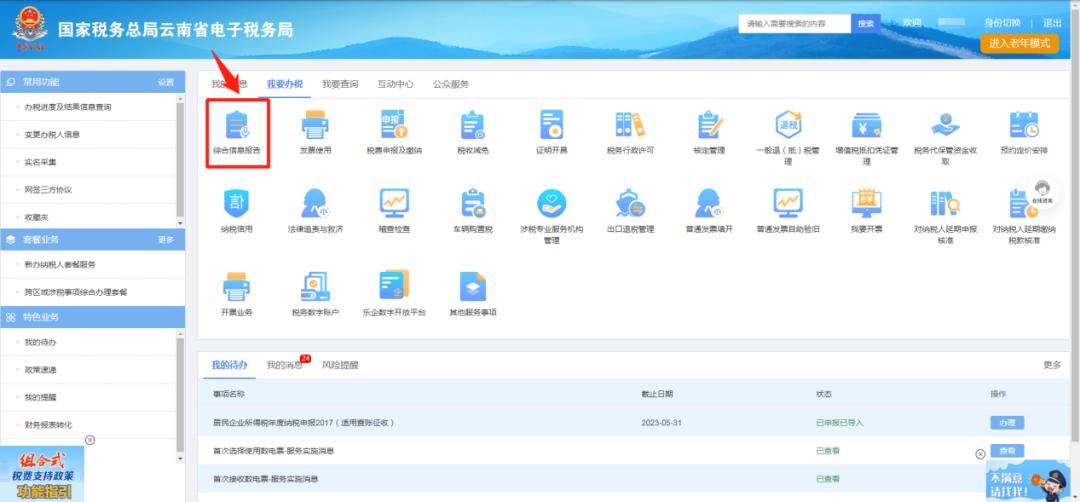Open 对纳税人延期申报核准 icon
1080x502 pixels.
pyautogui.click(x=945, y=203)
